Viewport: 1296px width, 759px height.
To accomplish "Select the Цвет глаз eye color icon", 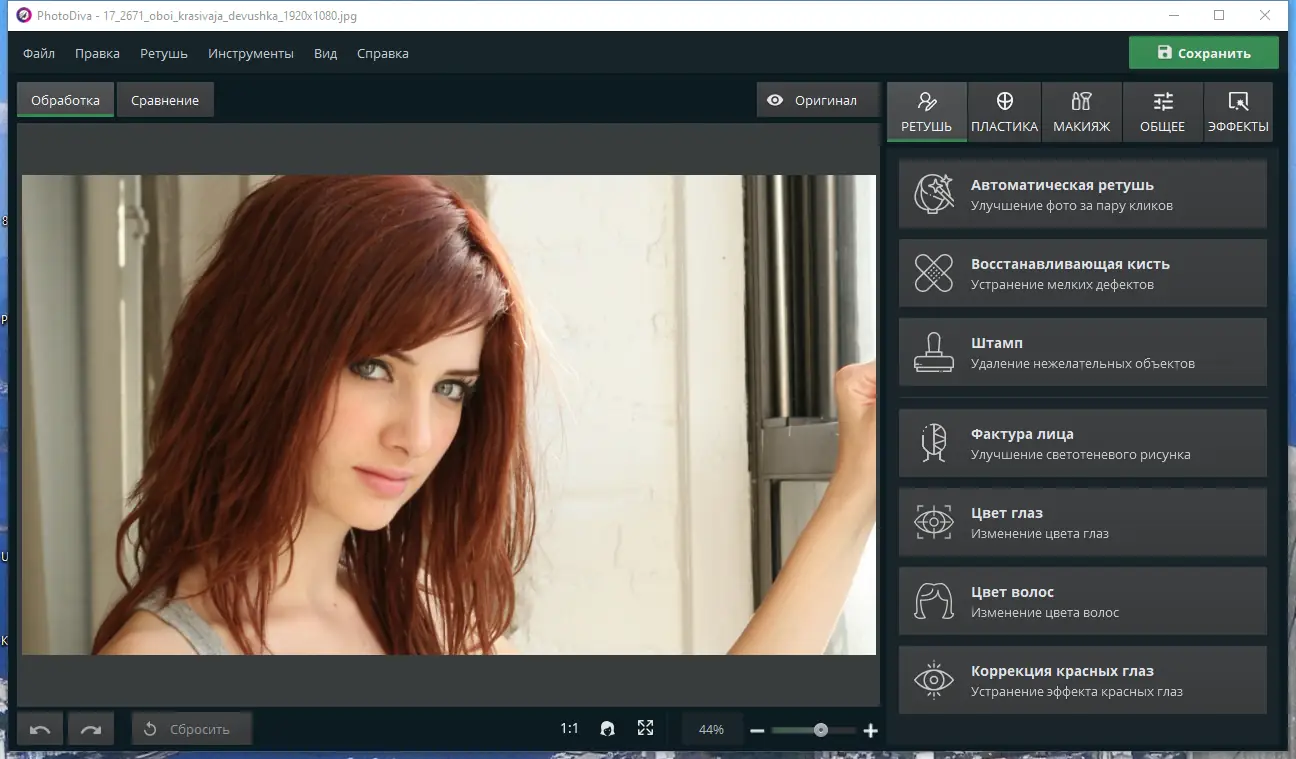I will [933, 521].
